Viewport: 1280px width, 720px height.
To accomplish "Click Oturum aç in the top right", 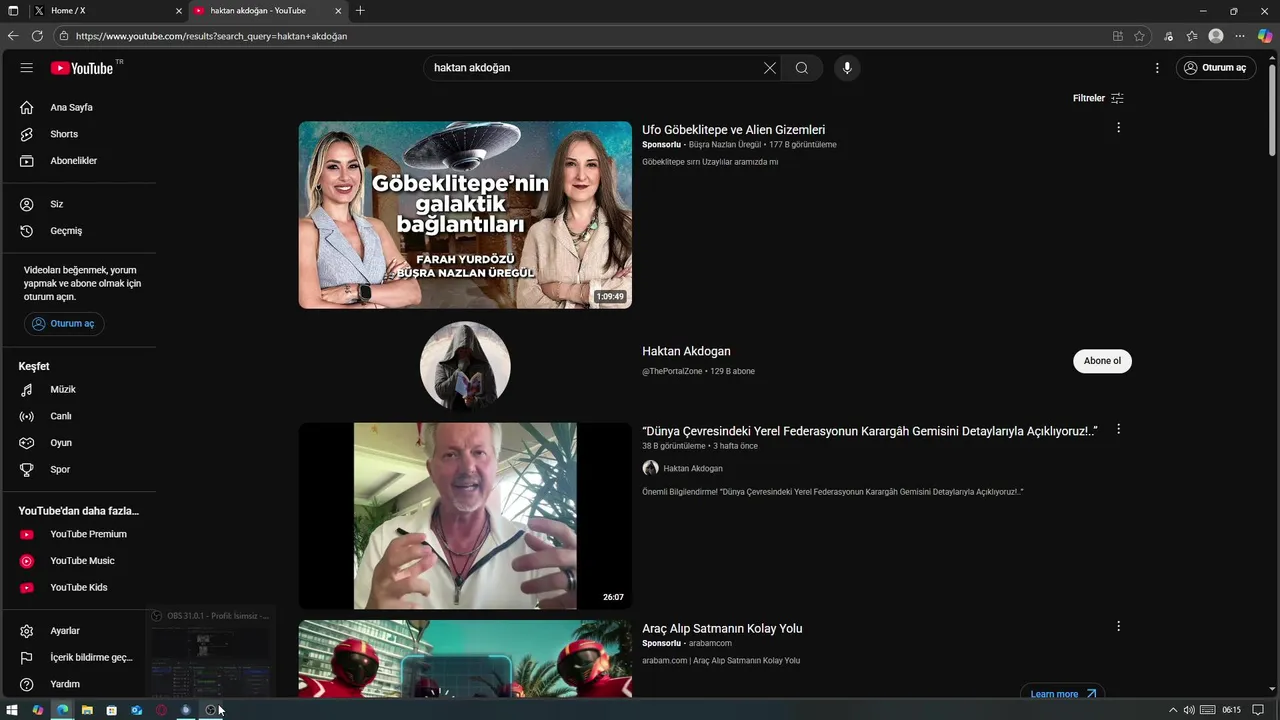I will (x=1216, y=68).
